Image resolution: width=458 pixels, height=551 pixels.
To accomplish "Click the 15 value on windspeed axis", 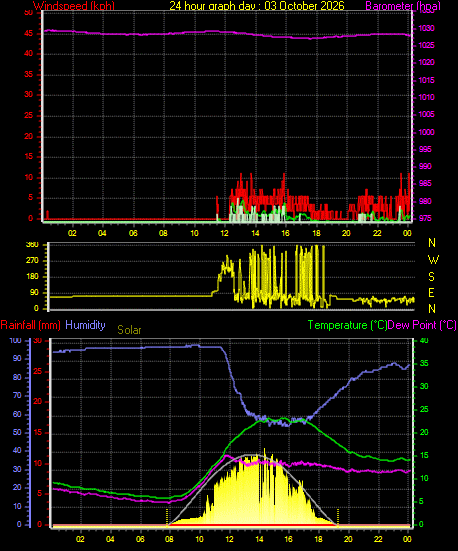I will point(28,157).
